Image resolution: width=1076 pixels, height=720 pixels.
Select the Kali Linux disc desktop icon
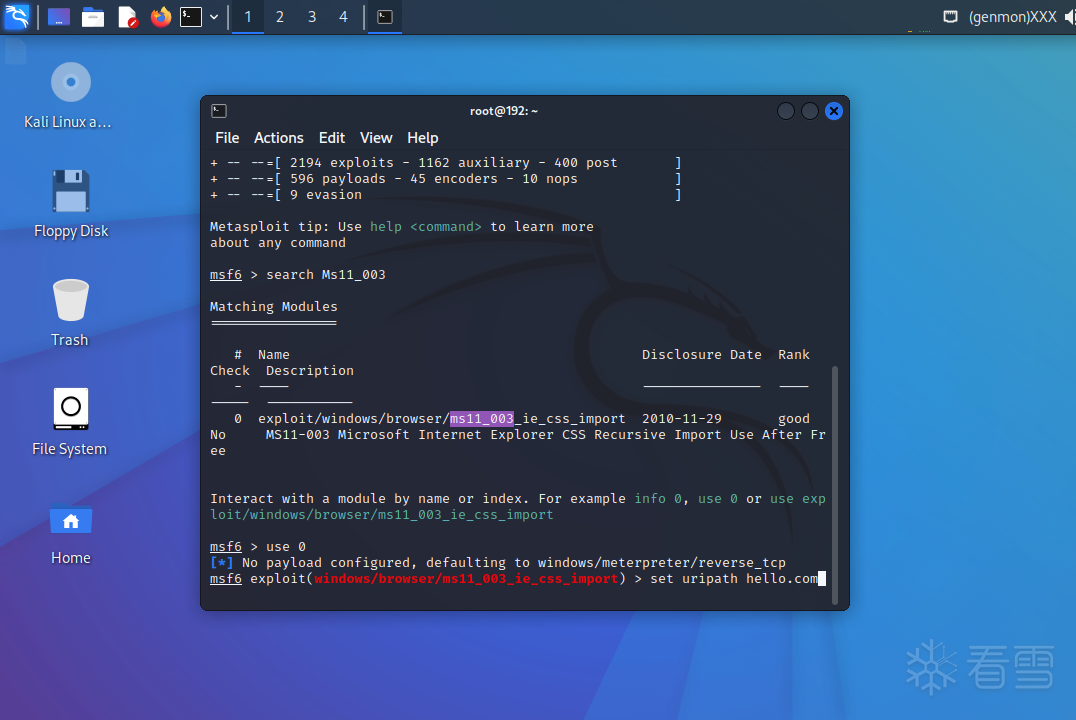[71, 96]
